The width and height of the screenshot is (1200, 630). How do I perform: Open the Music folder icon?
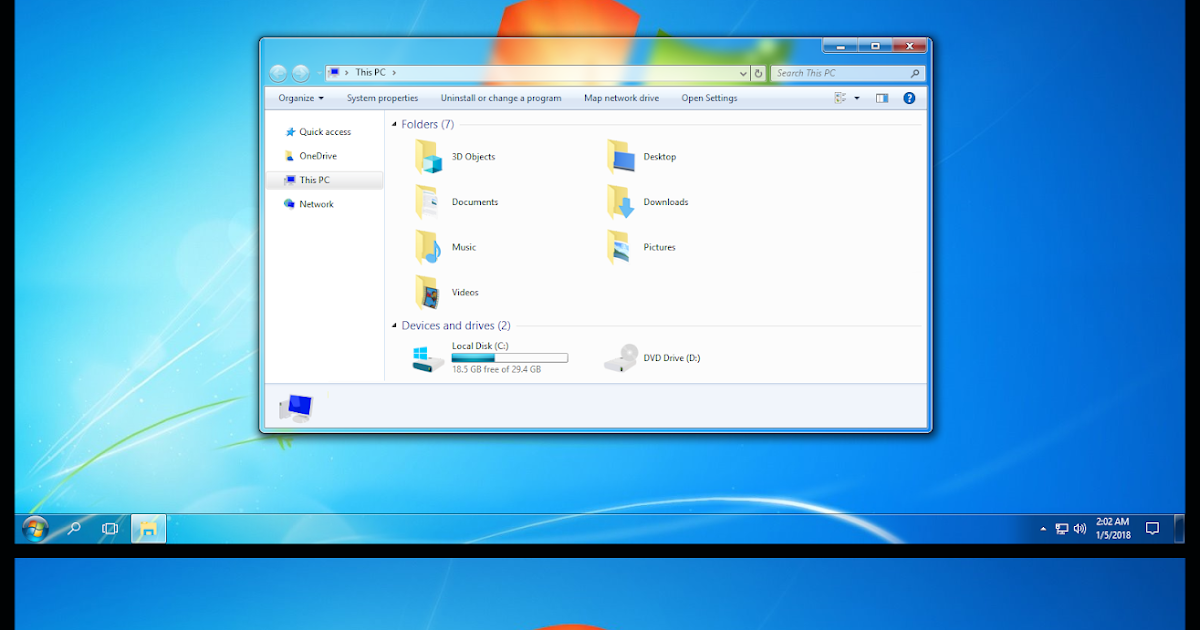point(428,247)
